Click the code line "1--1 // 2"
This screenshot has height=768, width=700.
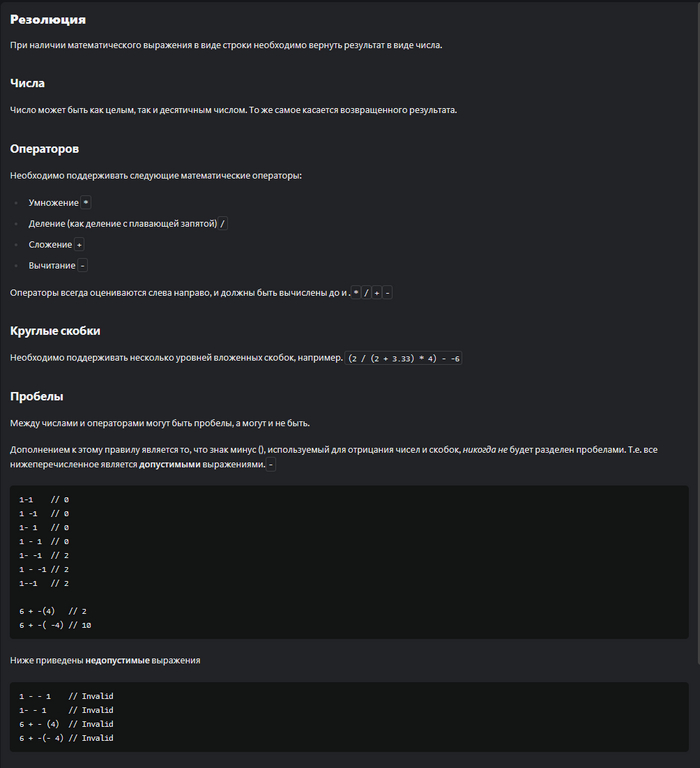(x=44, y=583)
